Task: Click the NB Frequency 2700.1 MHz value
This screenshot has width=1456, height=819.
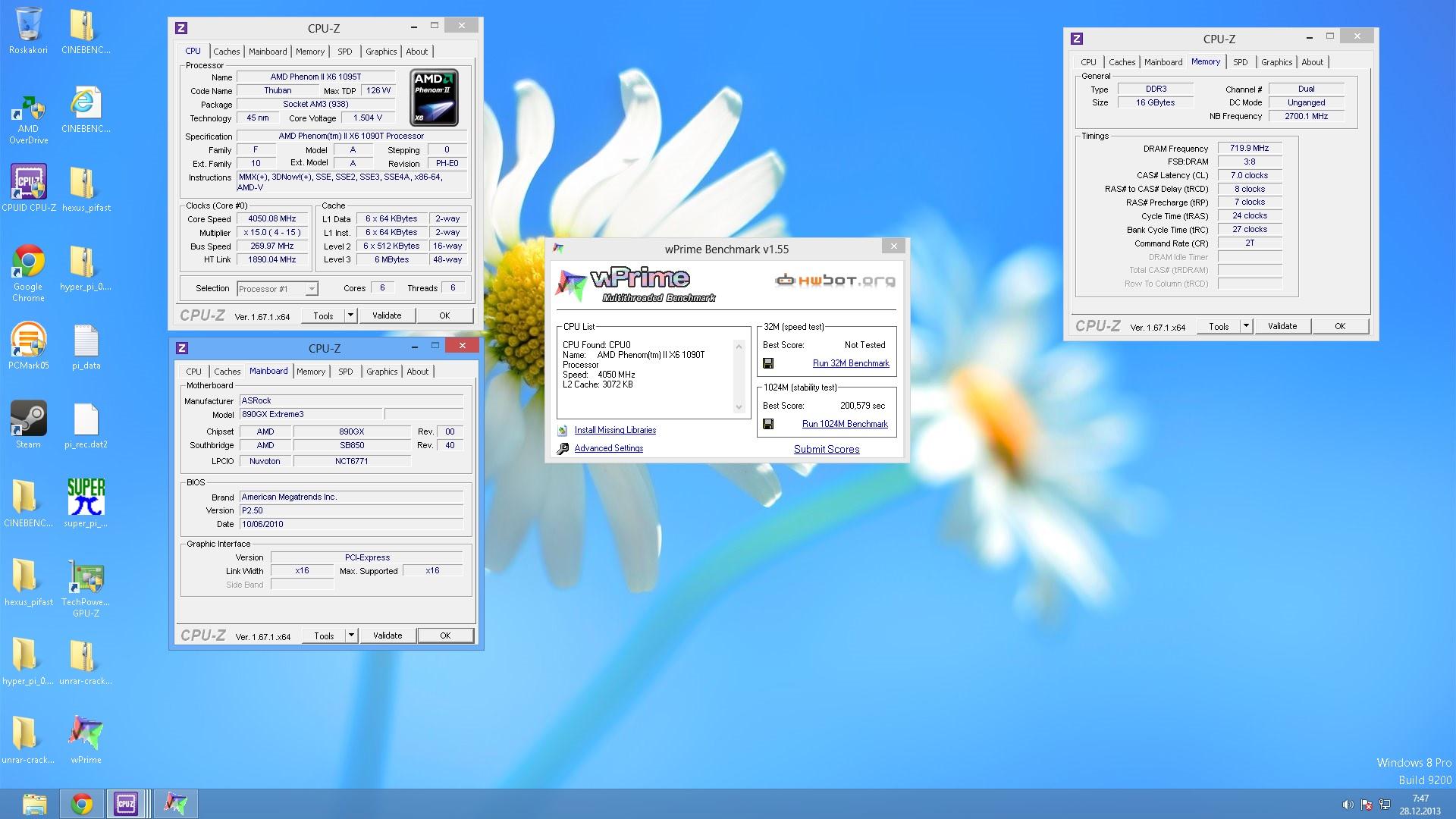Action: pyautogui.click(x=1307, y=116)
